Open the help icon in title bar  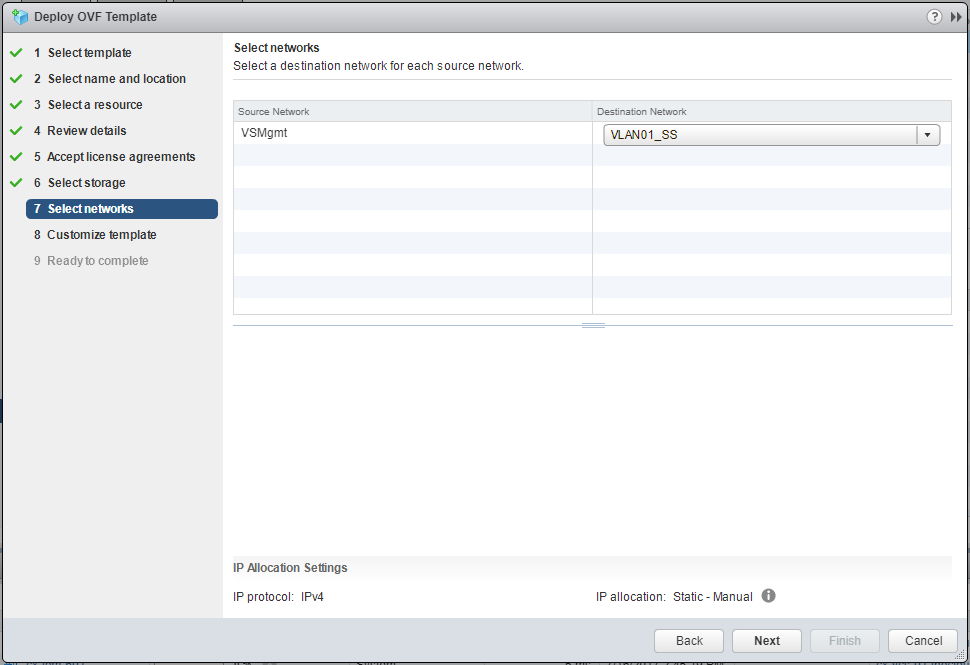click(x=934, y=16)
